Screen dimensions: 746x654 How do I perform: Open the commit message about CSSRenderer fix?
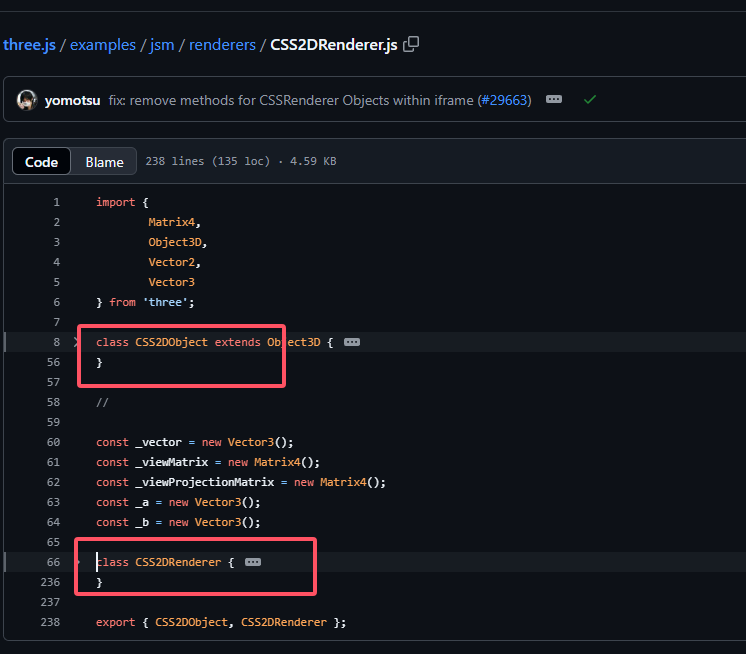[x=290, y=100]
